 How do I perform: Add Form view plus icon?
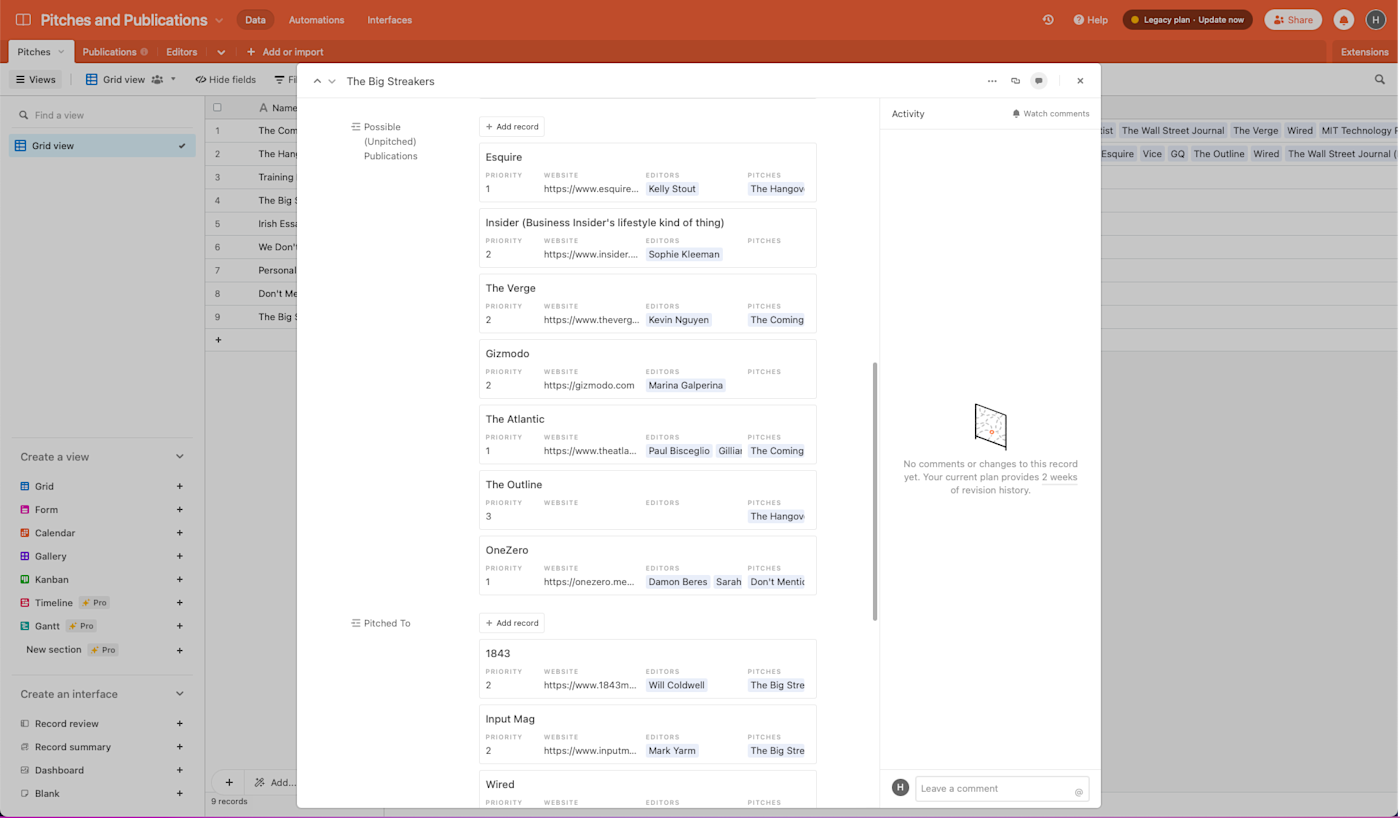click(x=180, y=510)
